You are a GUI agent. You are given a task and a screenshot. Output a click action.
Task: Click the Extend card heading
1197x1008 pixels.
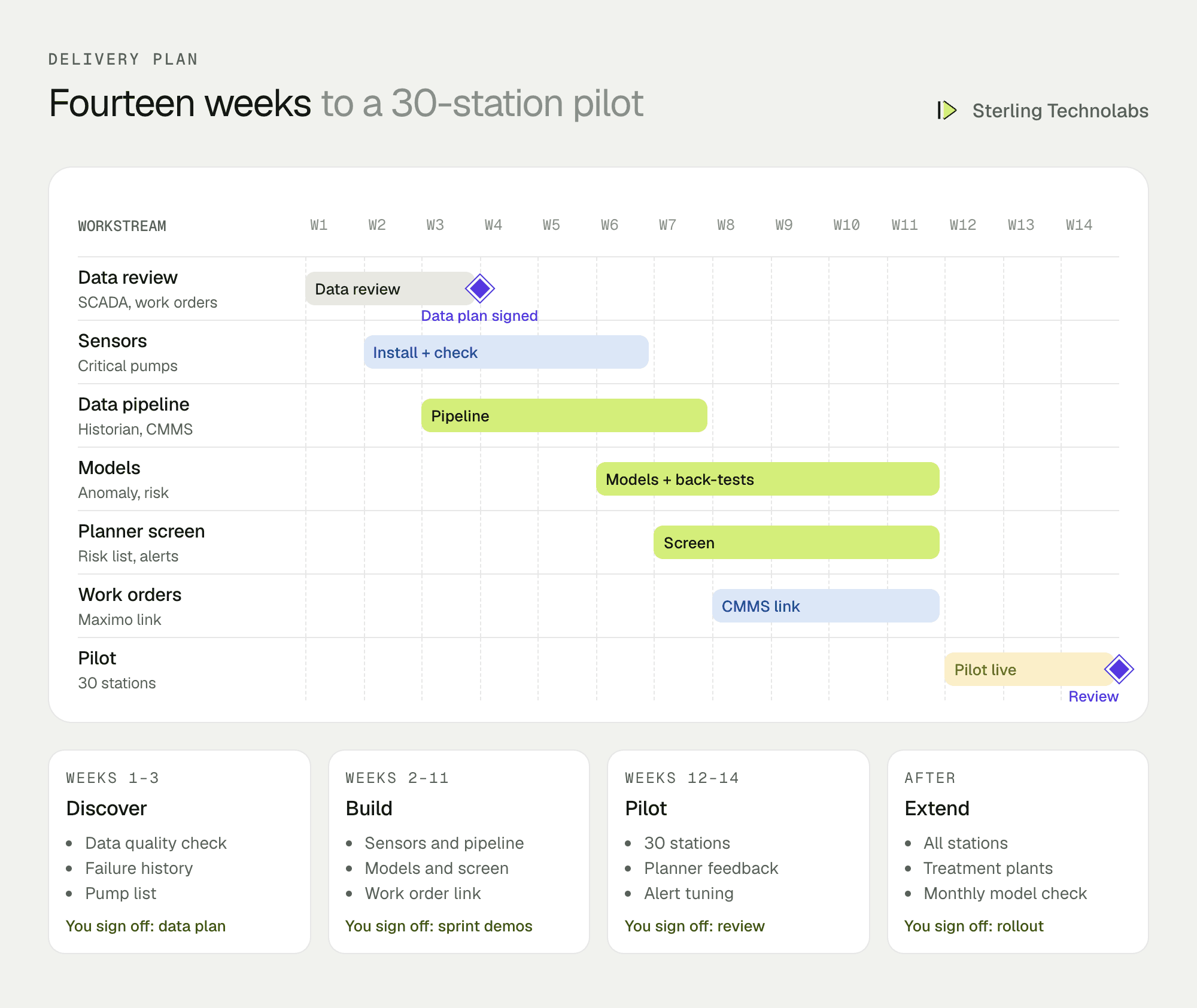937,808
